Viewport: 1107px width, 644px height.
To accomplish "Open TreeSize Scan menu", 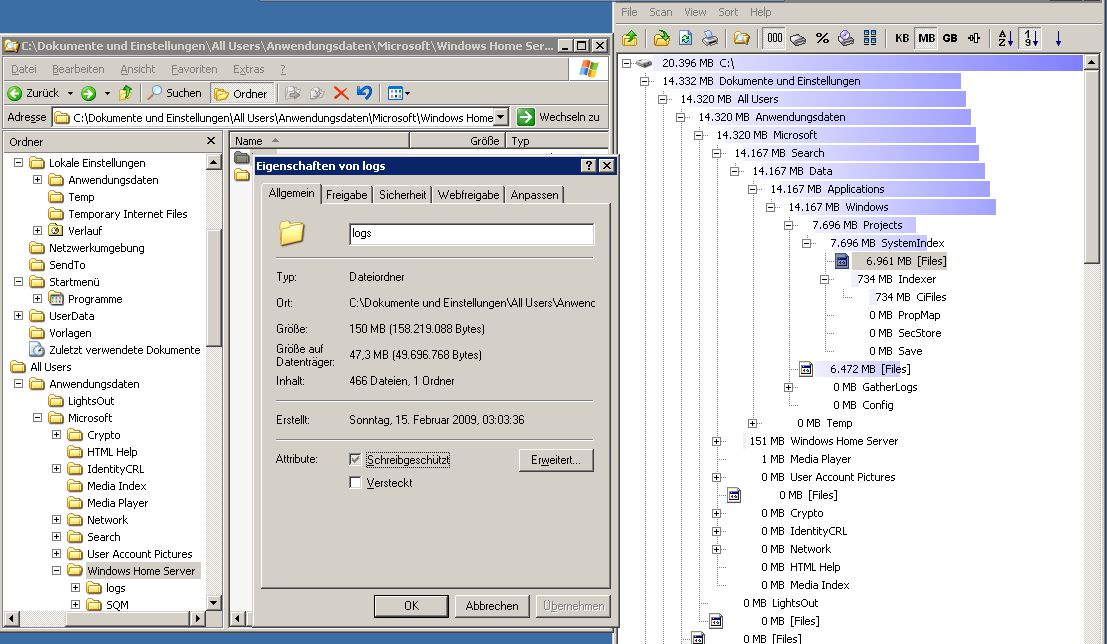I will point(661,12).
